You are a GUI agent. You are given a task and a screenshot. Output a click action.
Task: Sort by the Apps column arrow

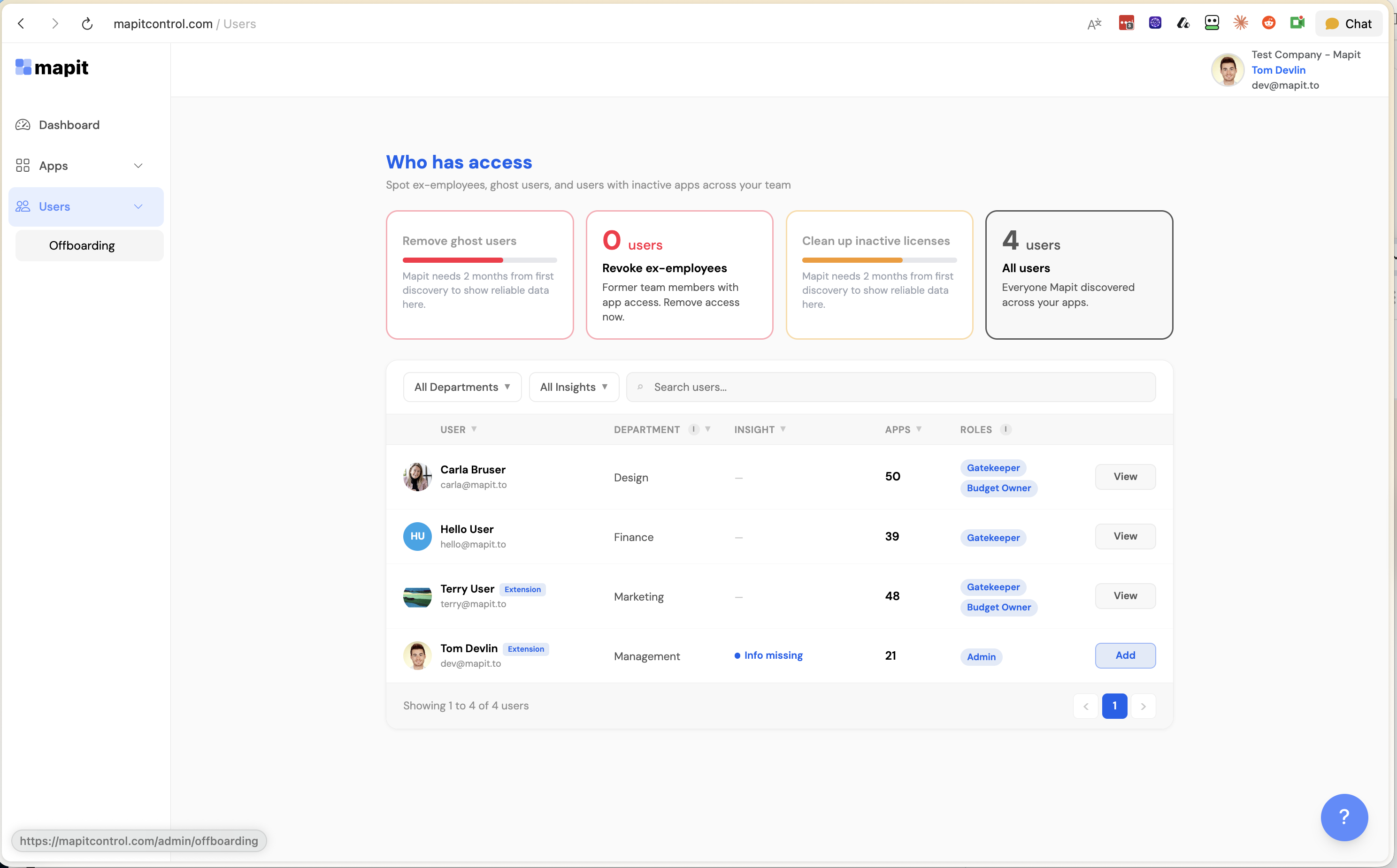pyautogui.click(x=919, y=429)
